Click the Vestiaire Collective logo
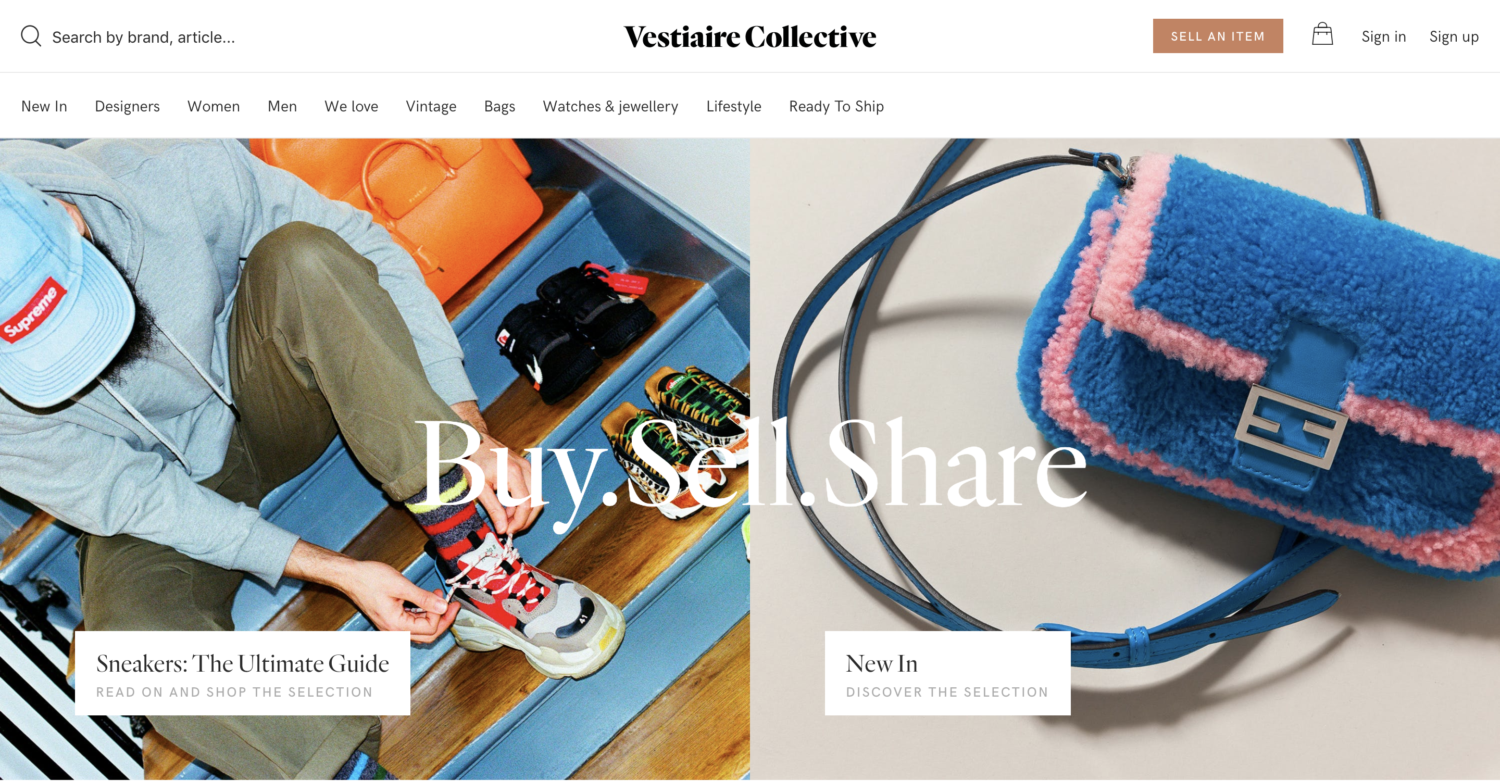The width and height of the screenshot is (1500, 781). [x=750, y=37]
